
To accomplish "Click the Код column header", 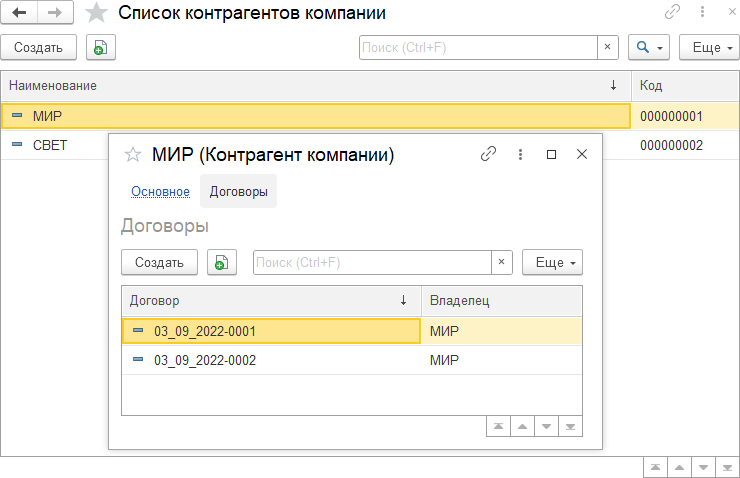I will point(685,86).
